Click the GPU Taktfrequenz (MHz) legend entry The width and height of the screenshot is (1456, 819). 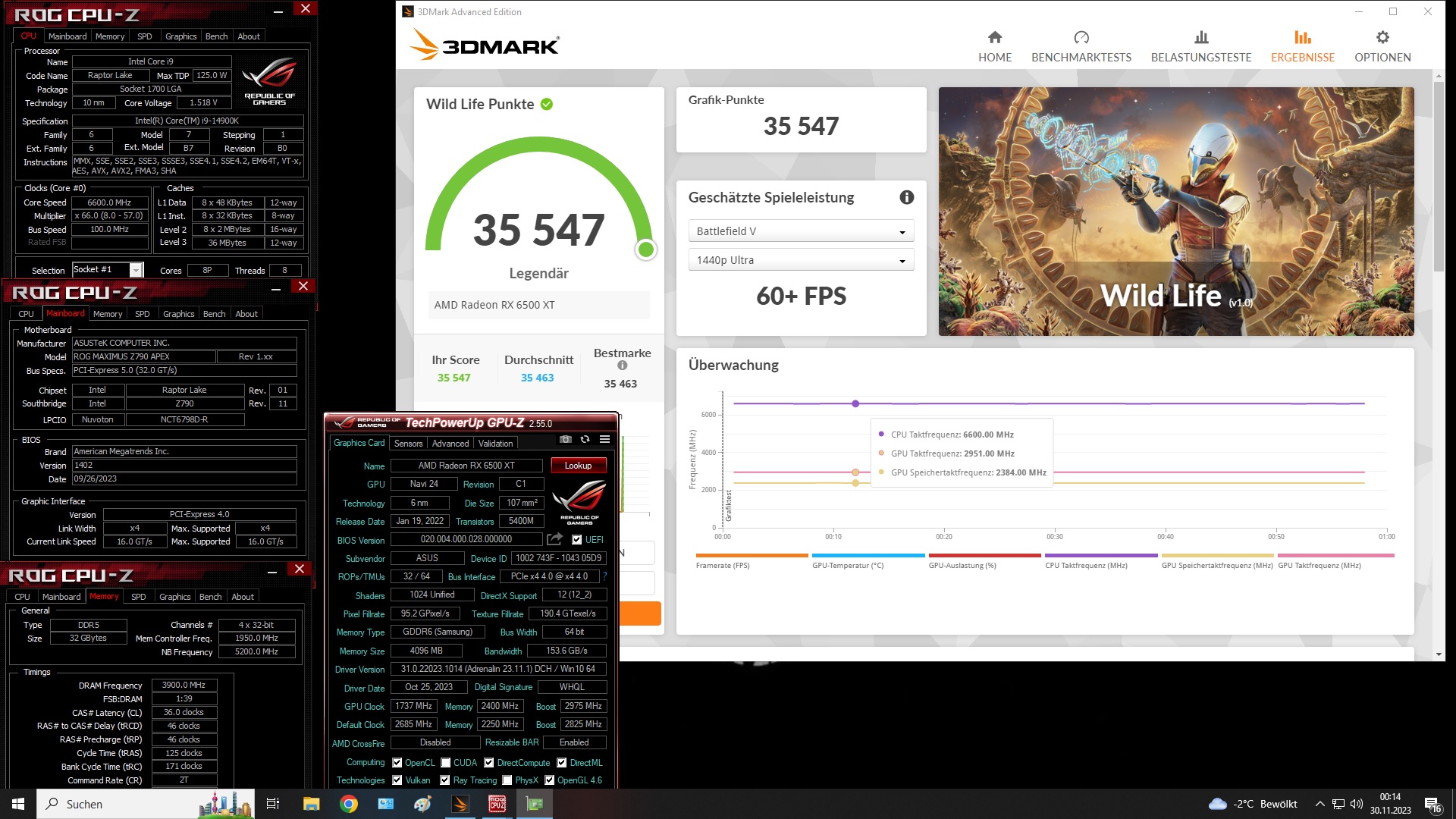click(1335, 561)
